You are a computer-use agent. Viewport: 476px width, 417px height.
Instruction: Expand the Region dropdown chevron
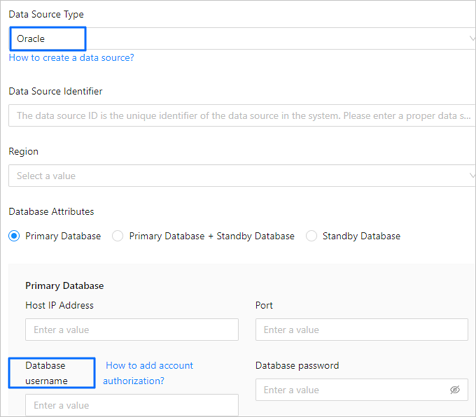[472, 176]
